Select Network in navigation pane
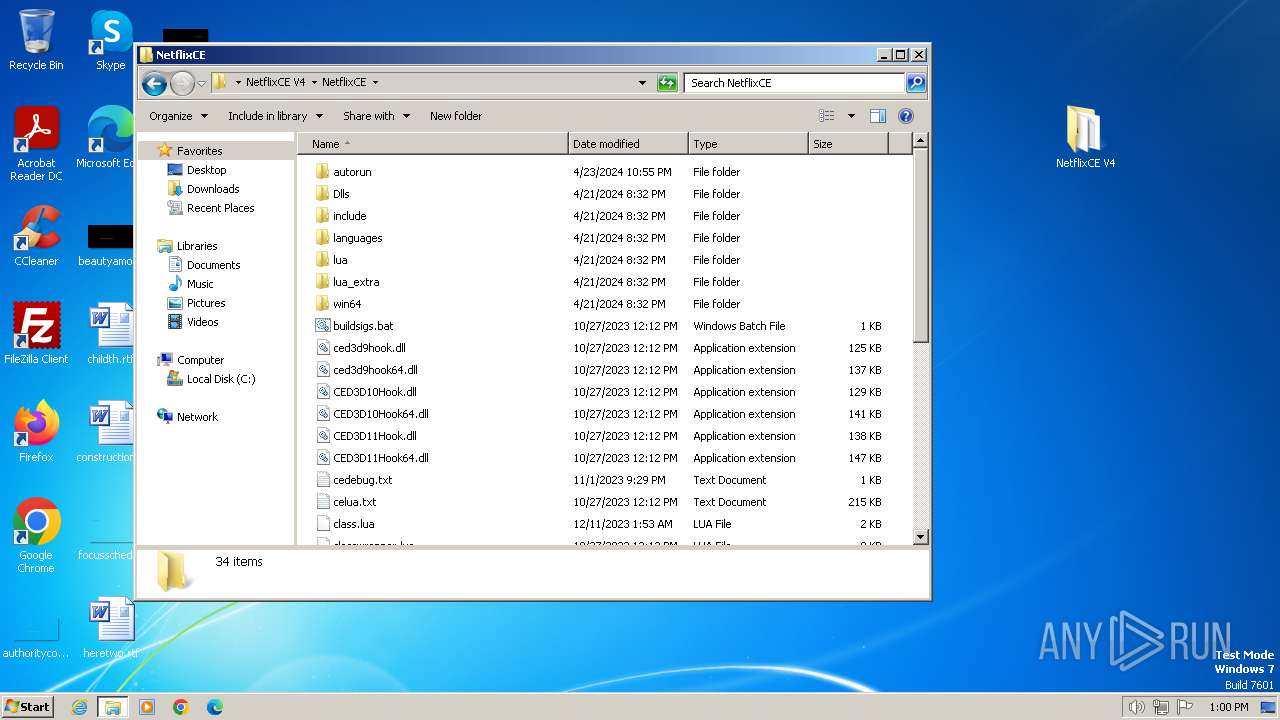This screenshot has width=1280, height=720. click(x=197, y=417)
